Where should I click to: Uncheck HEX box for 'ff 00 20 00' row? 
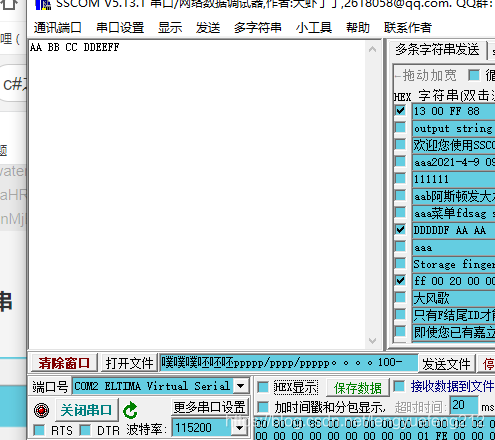[400, 280]
